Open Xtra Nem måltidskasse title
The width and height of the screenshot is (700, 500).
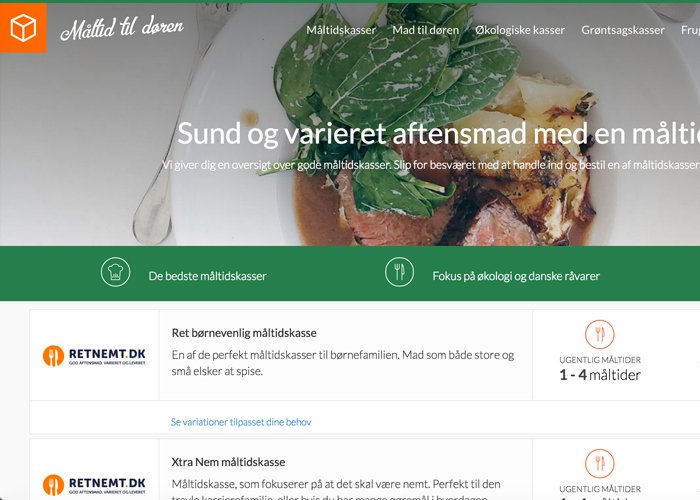pos(228,462)
